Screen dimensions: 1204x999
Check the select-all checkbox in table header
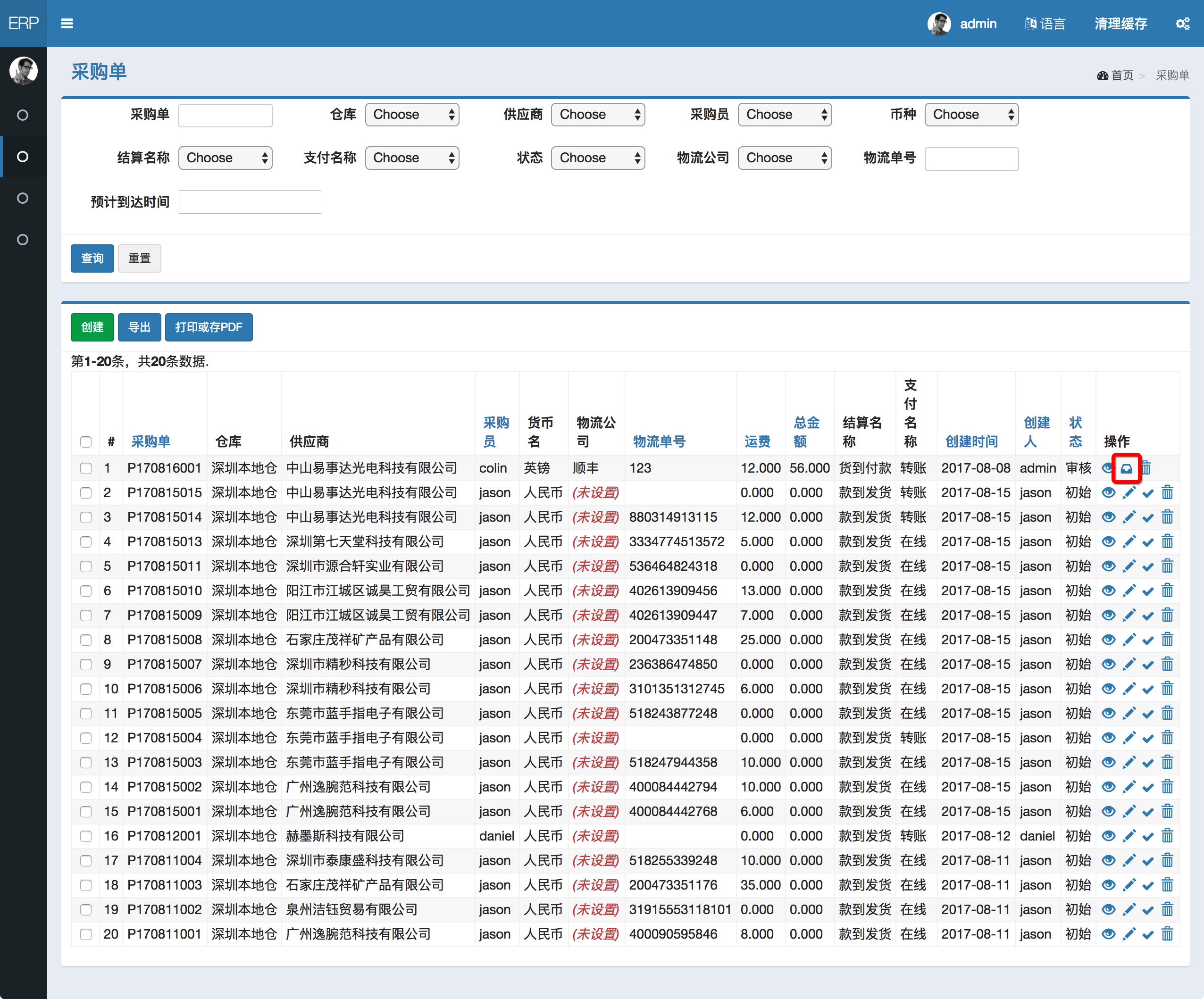pos(86,442)
